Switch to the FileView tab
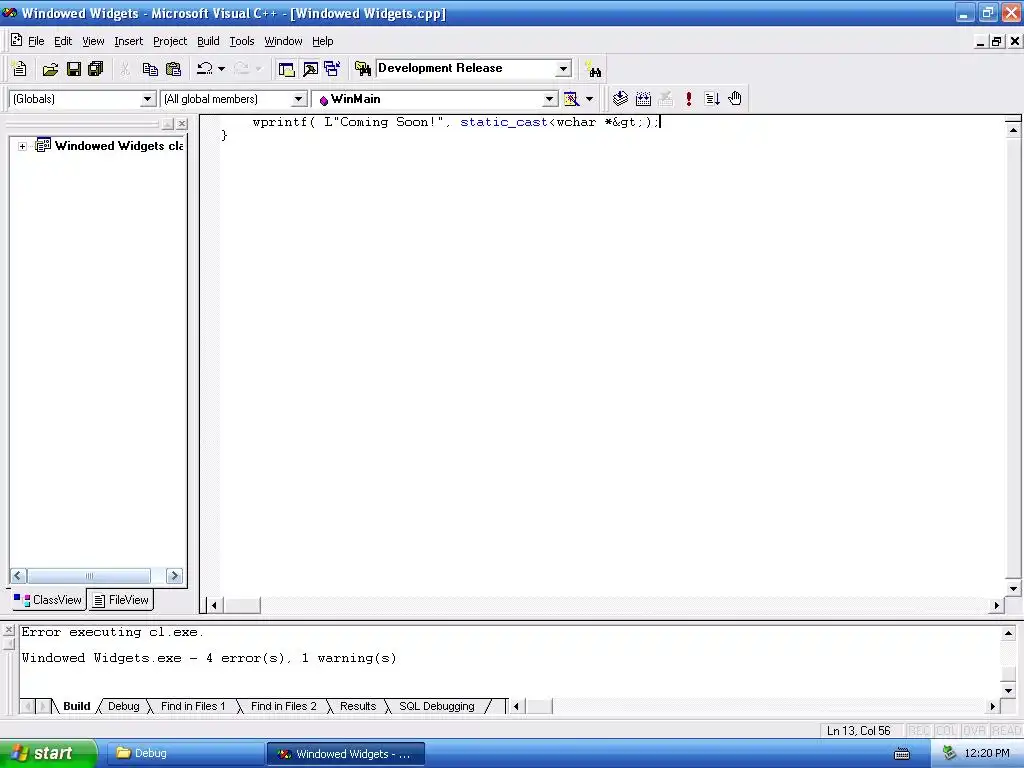Image resolution: width=1024 pixels, height=768 pixels. coord(121,600)
